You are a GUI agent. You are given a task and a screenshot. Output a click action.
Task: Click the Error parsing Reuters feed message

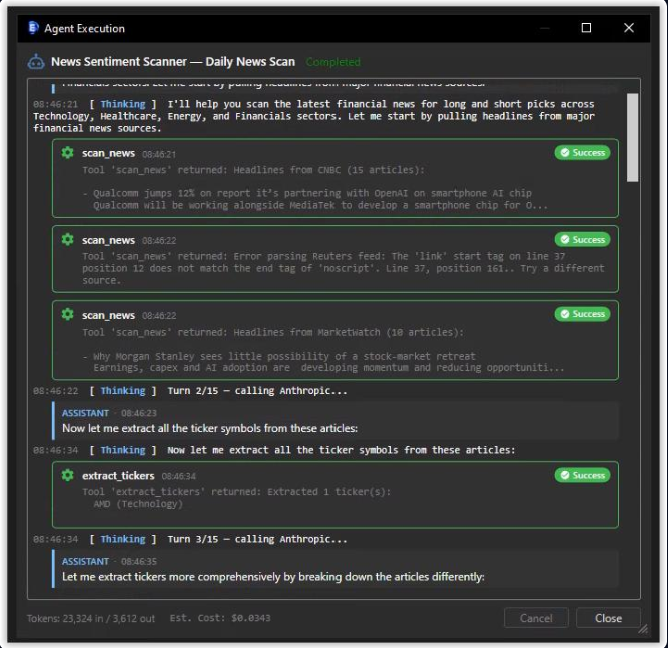(x=343, y=268)
